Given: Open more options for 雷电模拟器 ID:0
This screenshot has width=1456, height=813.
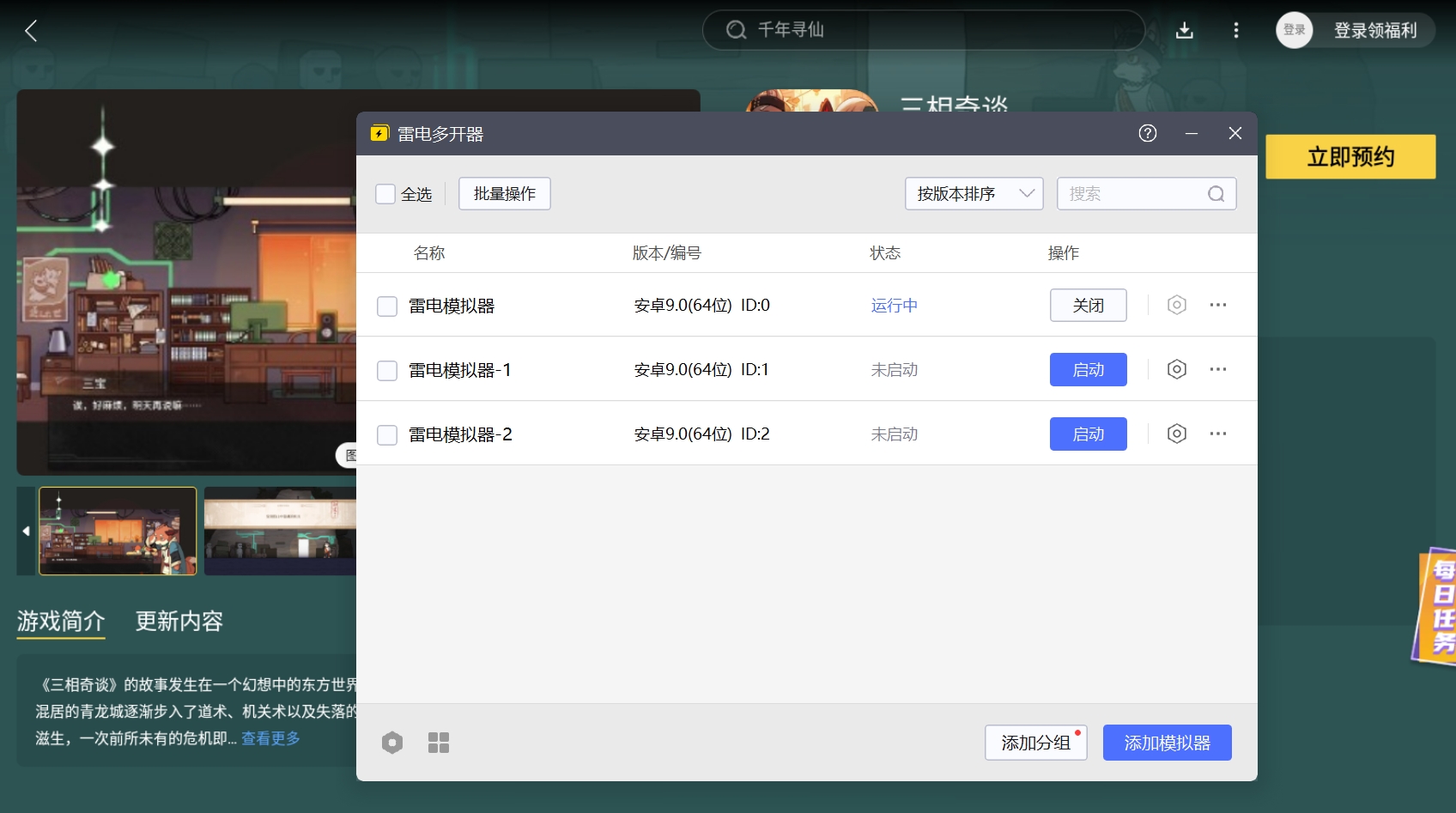Looking at the screenshot, I should point(1218,305).
